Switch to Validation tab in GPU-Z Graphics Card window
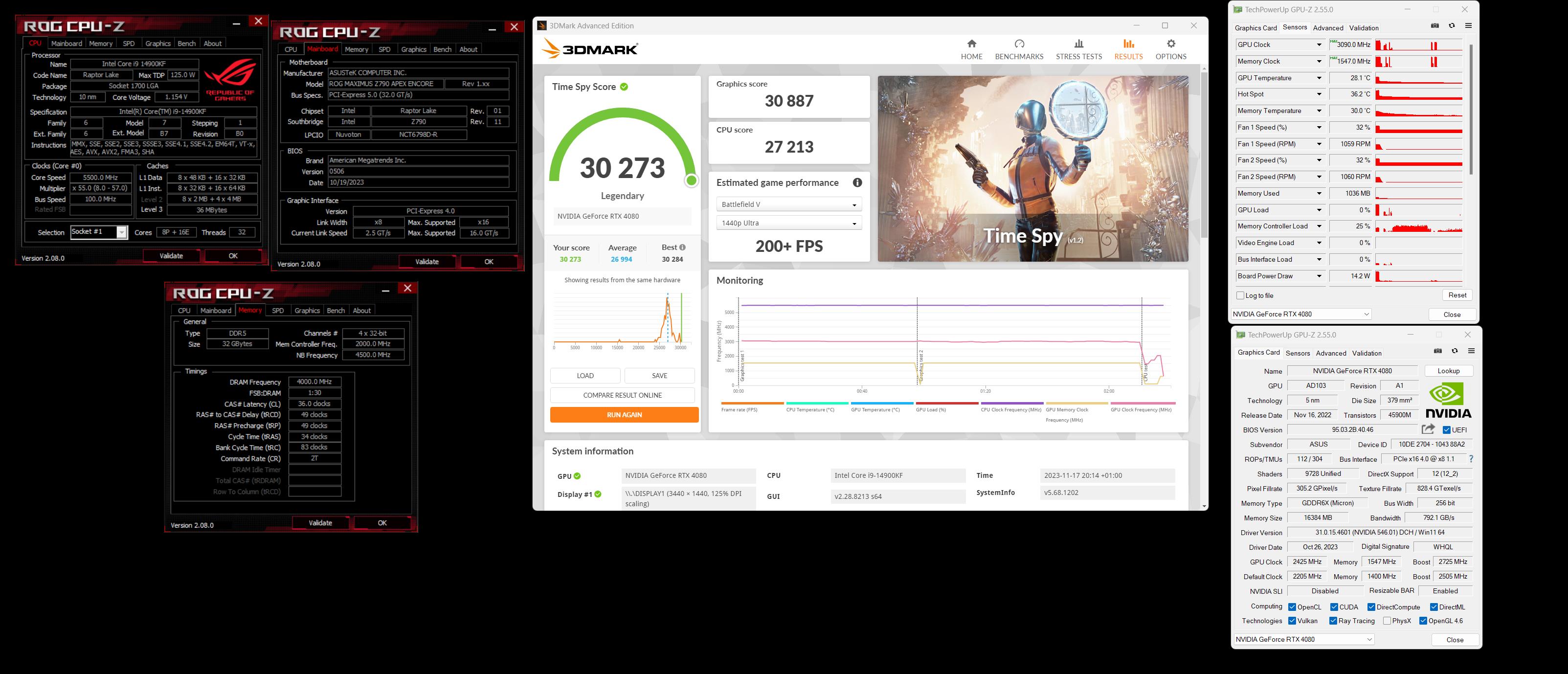 [x=1366, y=353]
